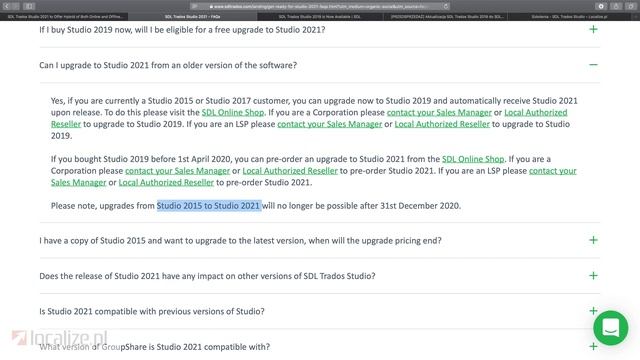
Task: Switch to the Hybrid Online and Offline tab
Action: 64,17
